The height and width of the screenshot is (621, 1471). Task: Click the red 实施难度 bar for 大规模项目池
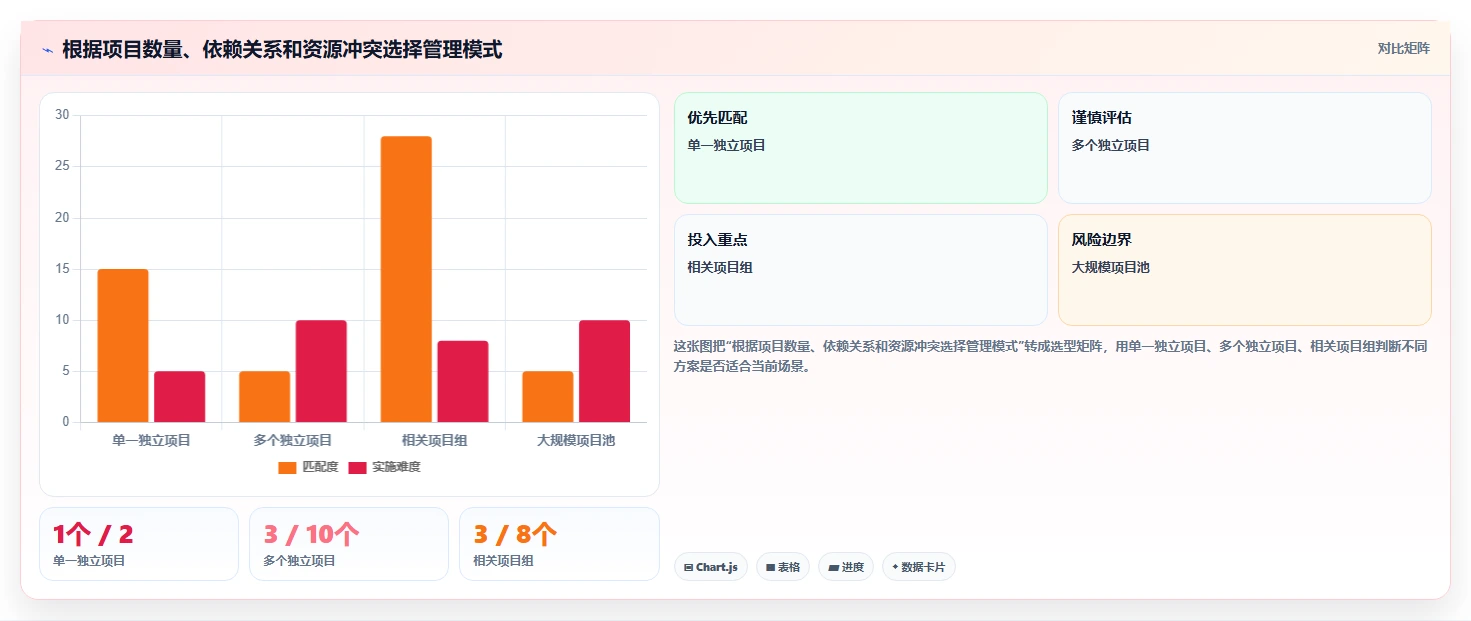(x=605, y=371)
